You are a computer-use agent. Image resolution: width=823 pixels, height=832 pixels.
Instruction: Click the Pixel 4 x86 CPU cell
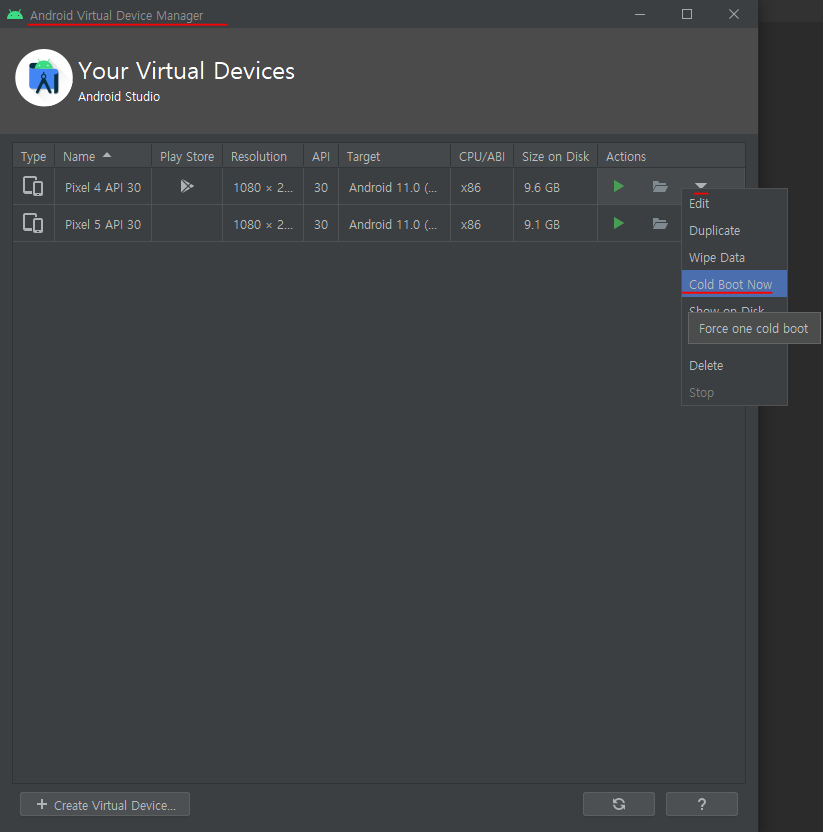tap(482, 187)
